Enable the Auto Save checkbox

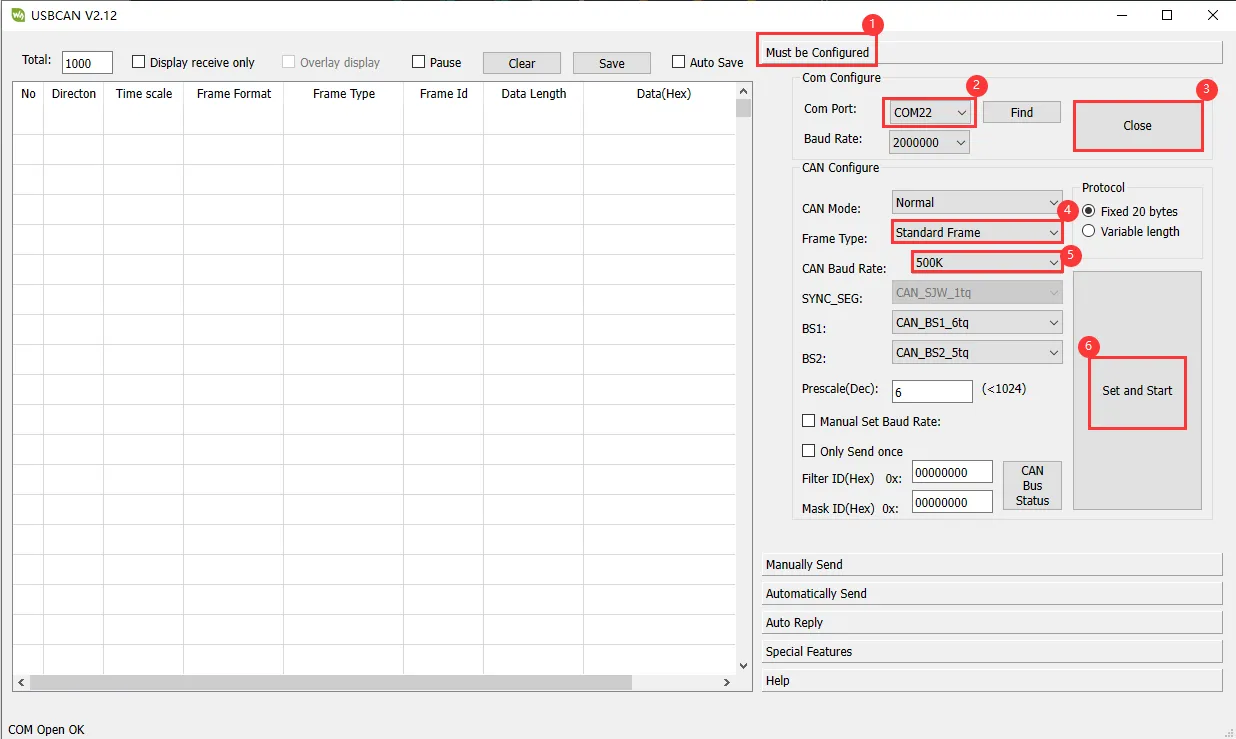679,62
